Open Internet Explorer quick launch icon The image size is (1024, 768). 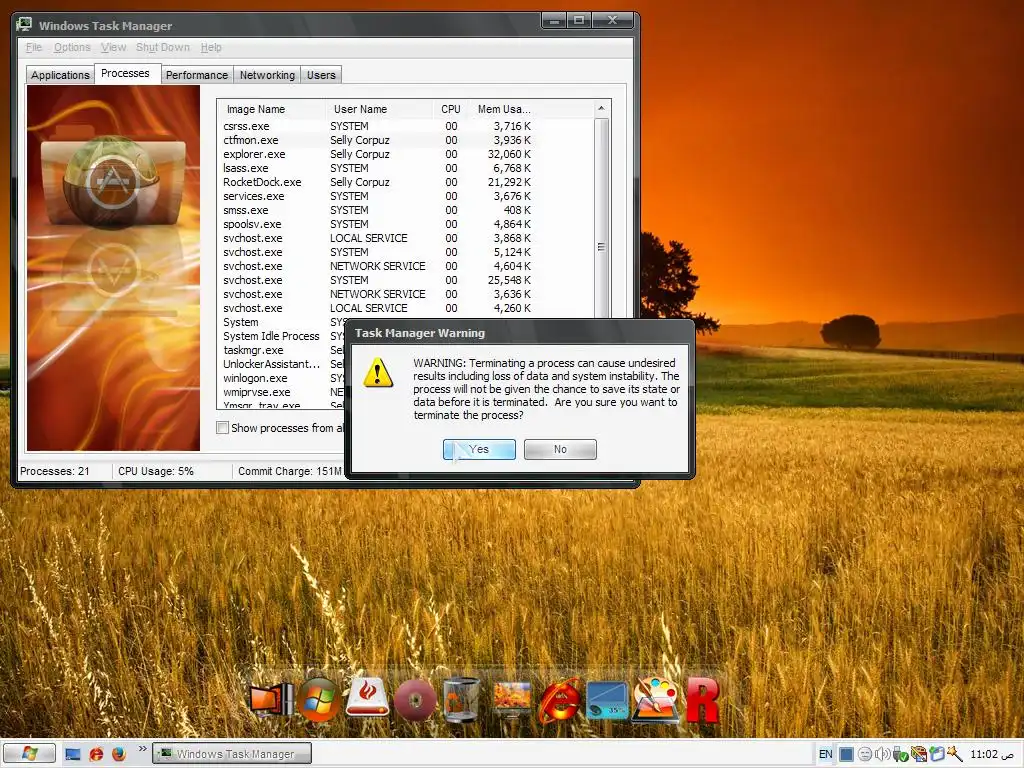pyautogui.click(x=96, y=754)
